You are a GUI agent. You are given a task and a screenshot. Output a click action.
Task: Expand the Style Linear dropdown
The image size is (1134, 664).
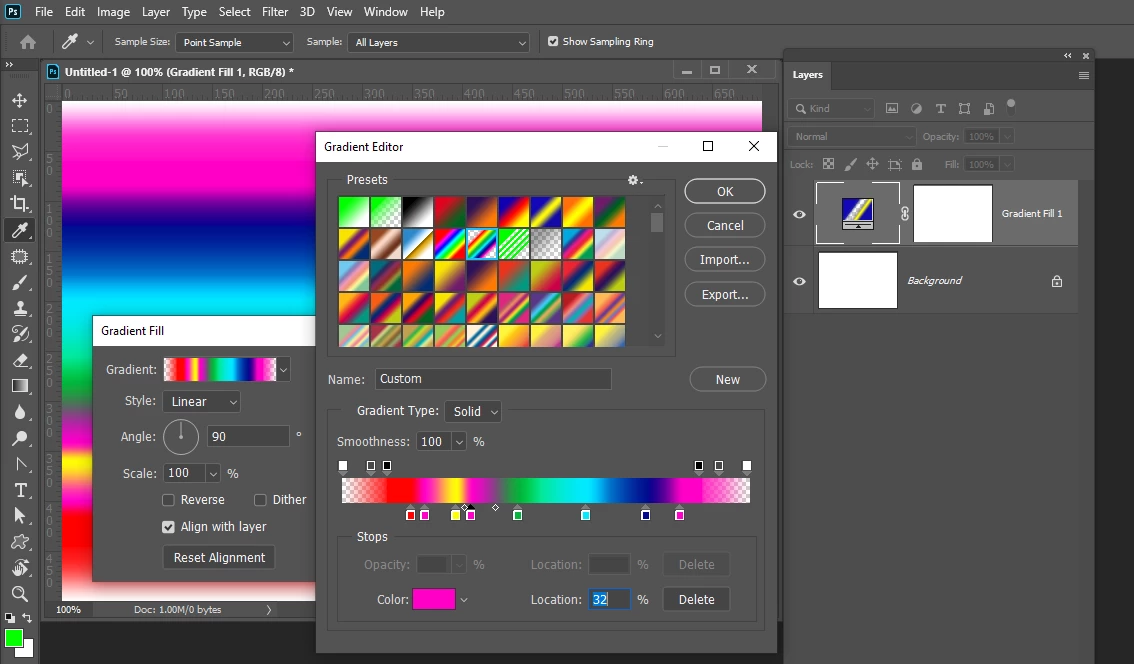[202, 401]
